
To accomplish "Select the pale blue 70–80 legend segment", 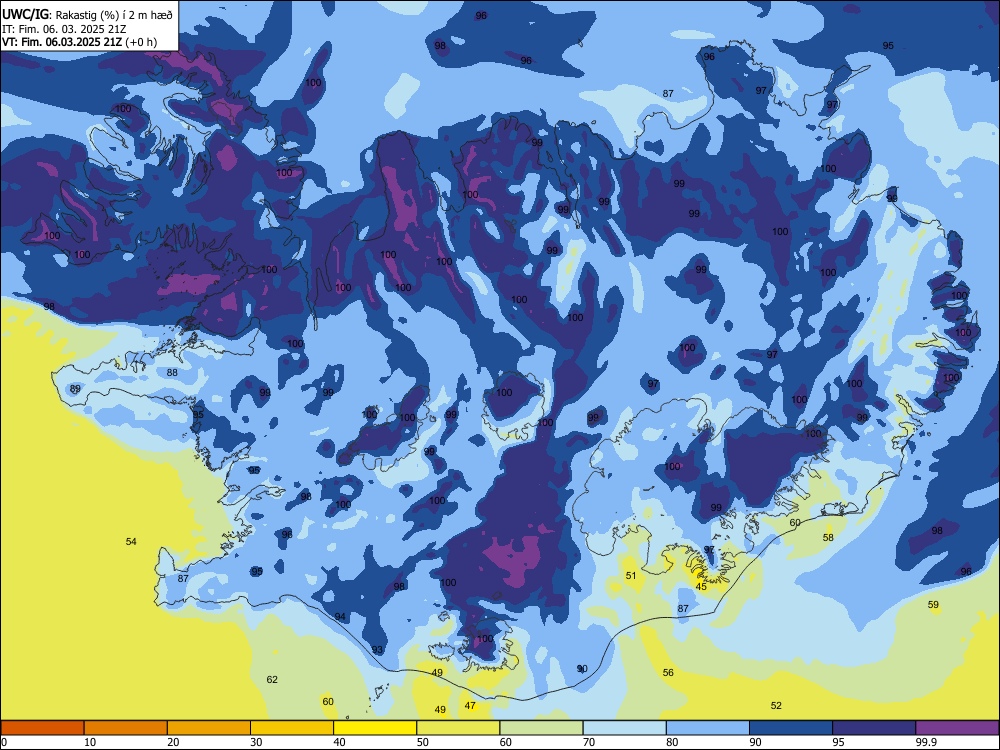I will click(624, 728).
